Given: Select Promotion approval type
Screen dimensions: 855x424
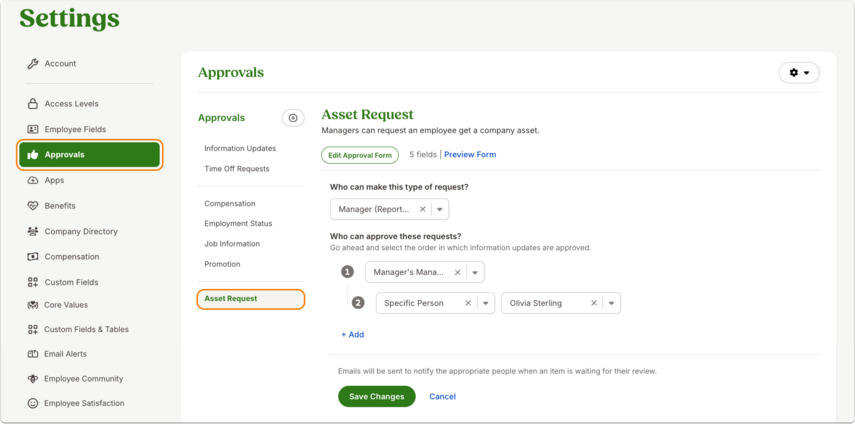Looking at the screenshot, I should coord(222,264).
